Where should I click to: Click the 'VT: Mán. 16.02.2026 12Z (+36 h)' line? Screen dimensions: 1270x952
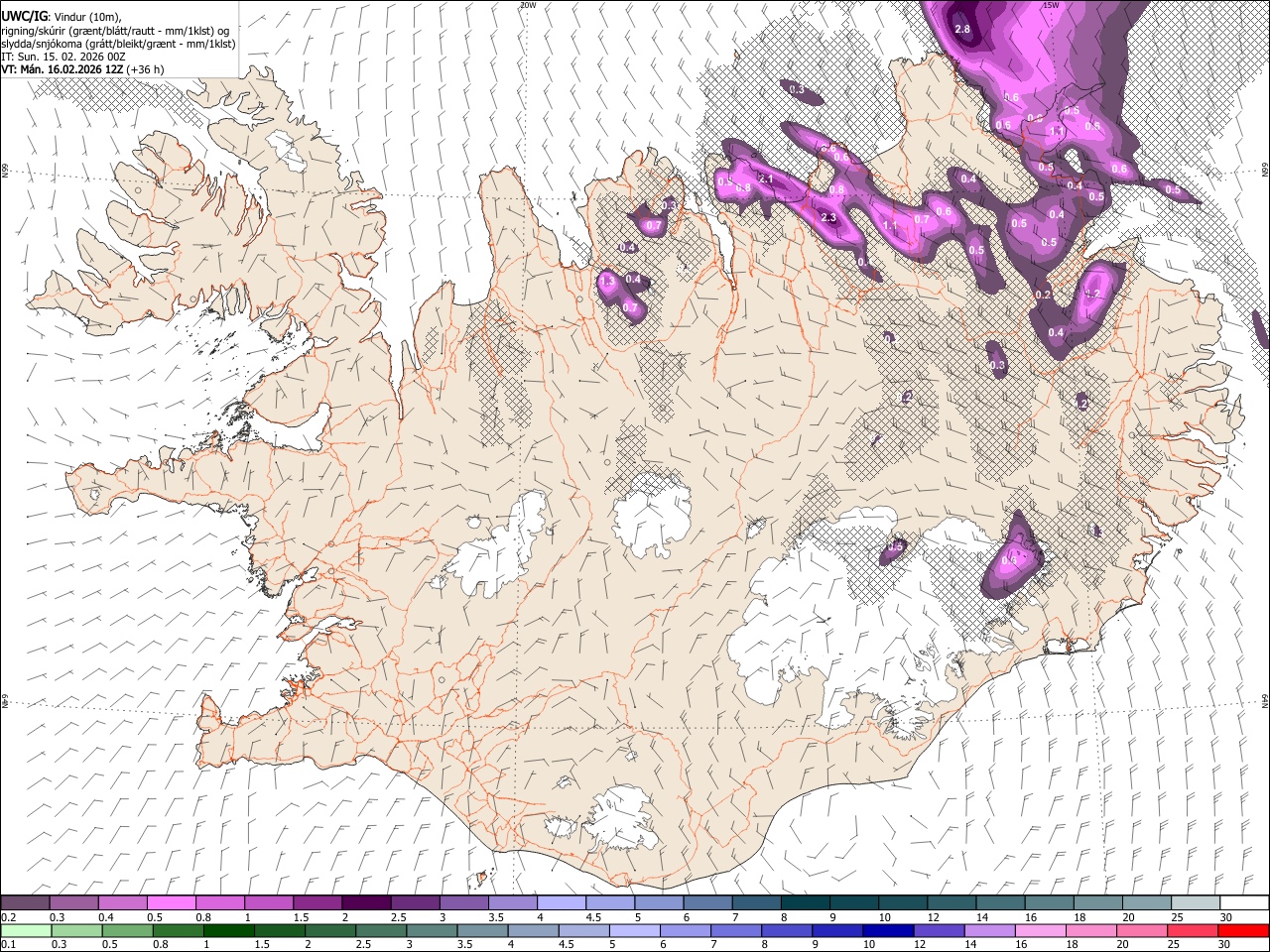click(x=82, y=69)
